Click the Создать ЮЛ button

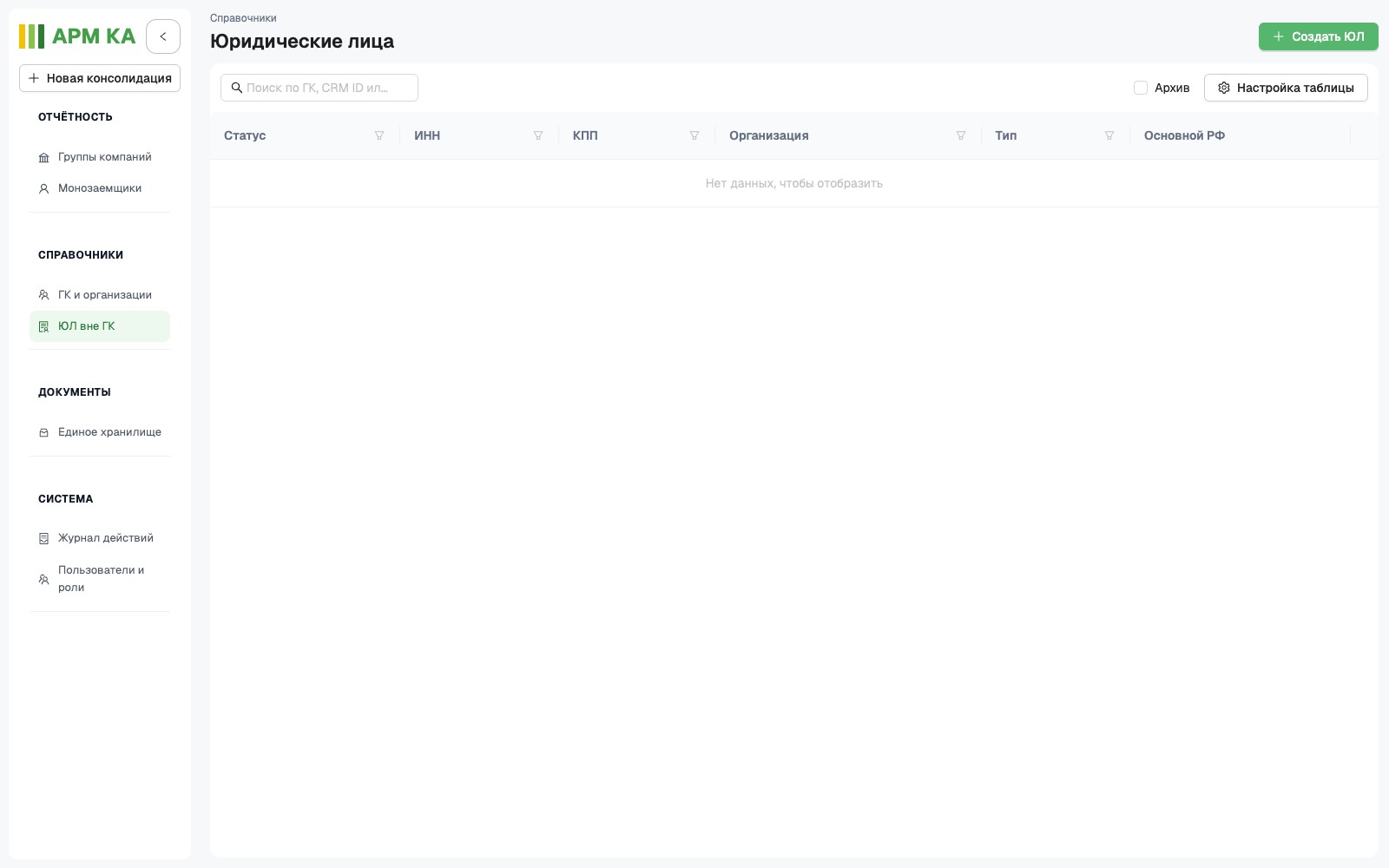1319,36
